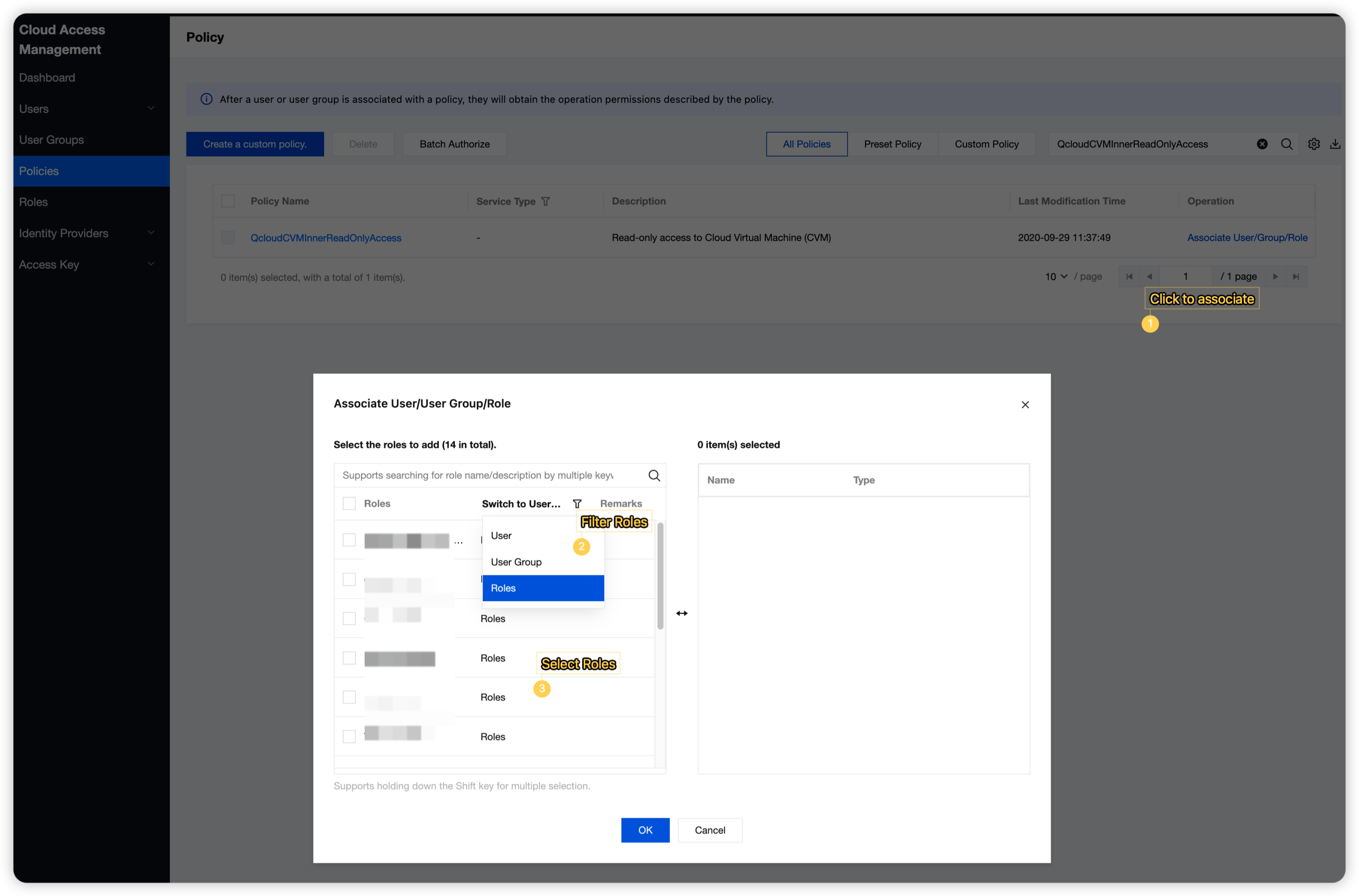This screenshot has width=1359, height=896.
Task: Click filter funnel next to Switch to User
Action: (x=577, y=504)
